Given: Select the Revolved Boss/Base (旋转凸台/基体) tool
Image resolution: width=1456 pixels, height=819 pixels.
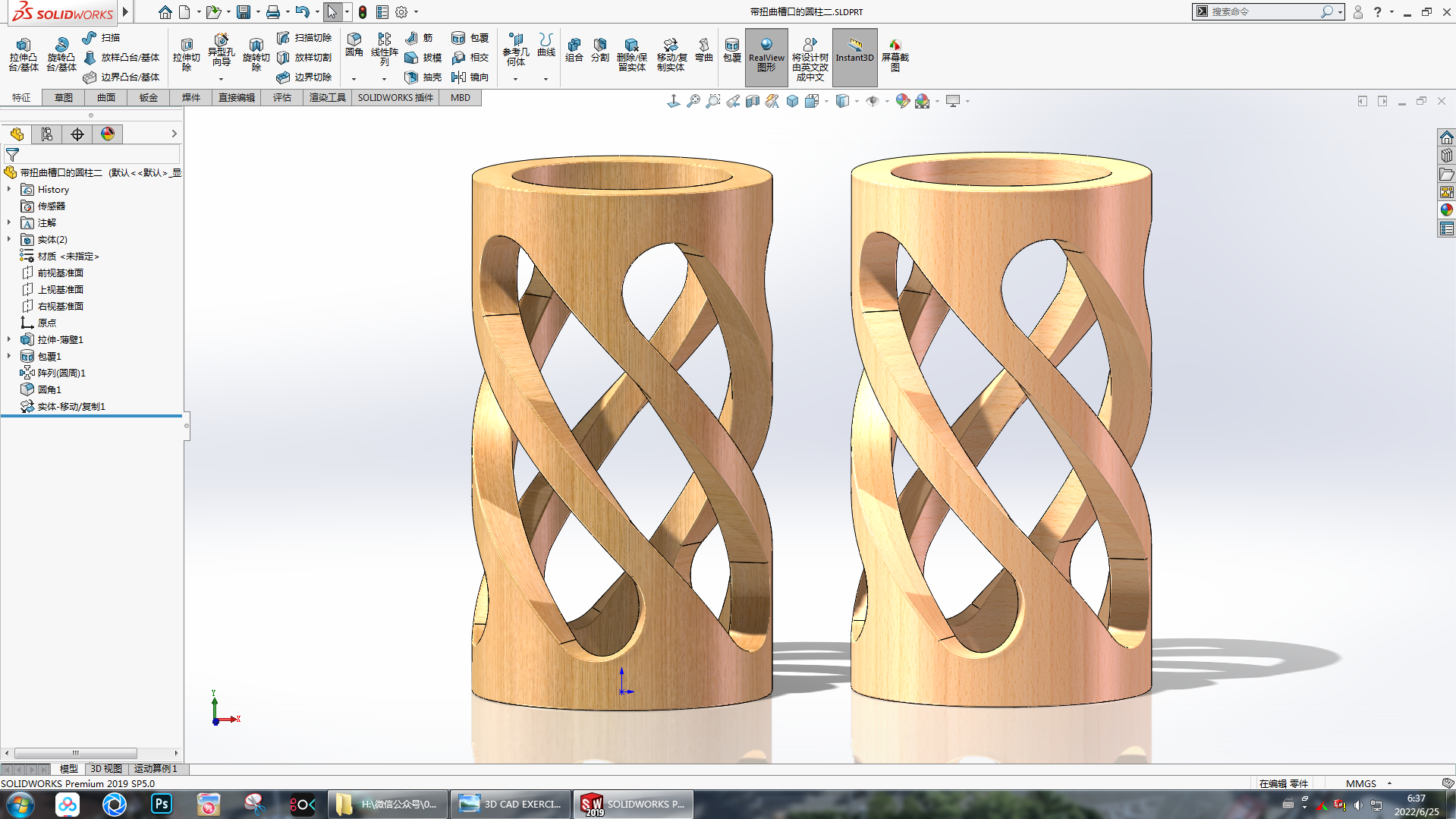Looking at the screenshot, I should [61, 55].
